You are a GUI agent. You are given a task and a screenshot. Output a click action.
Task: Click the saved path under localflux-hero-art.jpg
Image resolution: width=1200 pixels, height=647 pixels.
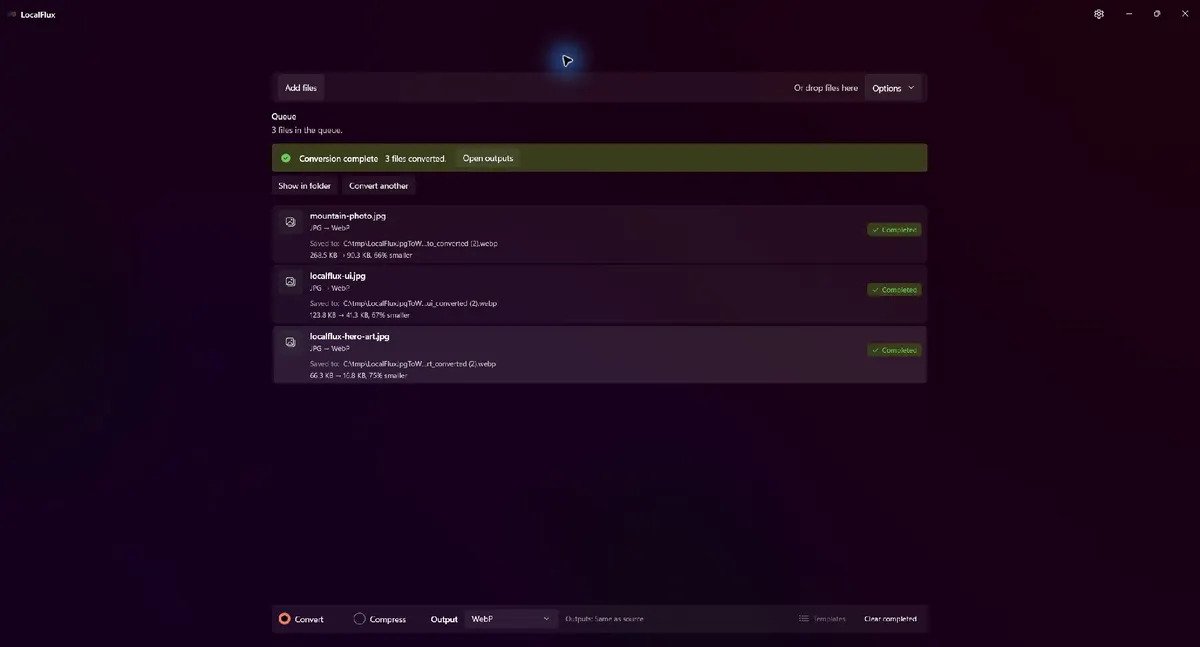point(420,363)
